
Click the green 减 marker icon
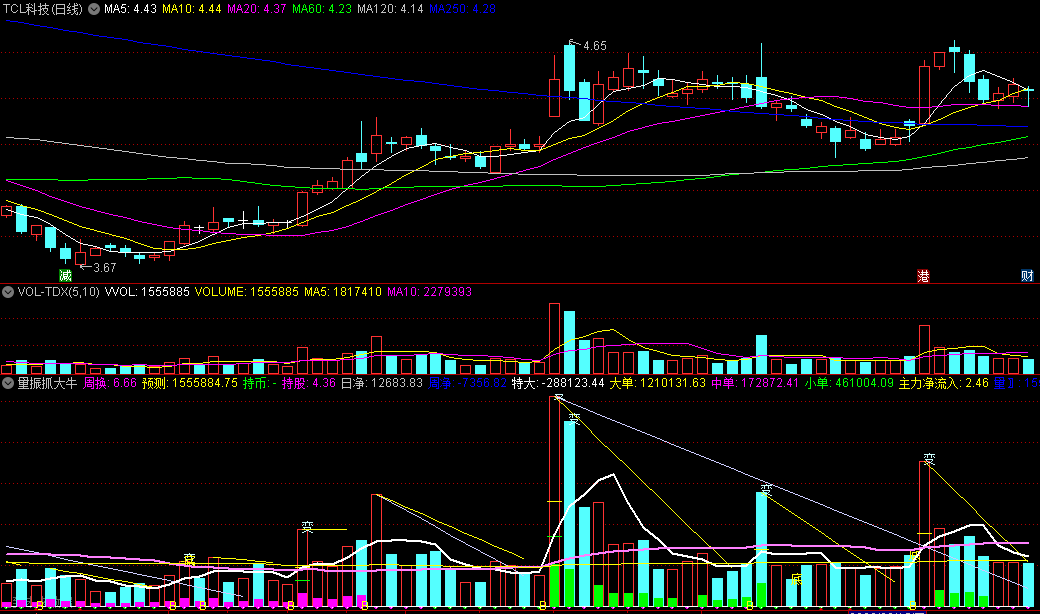(65, 275)
